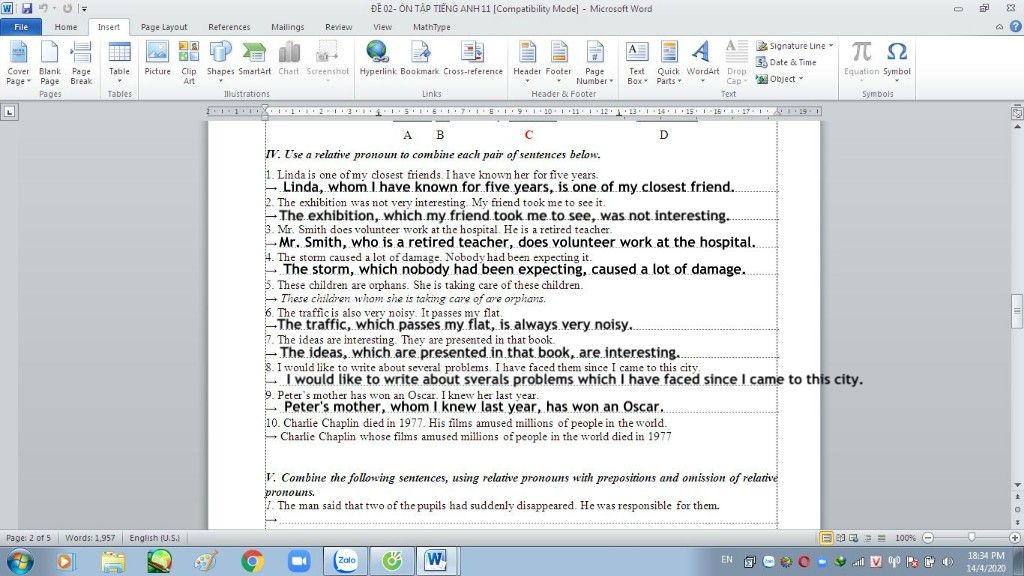
Task: Switch to Print Layout view in status bar
Action: point(826,538)
